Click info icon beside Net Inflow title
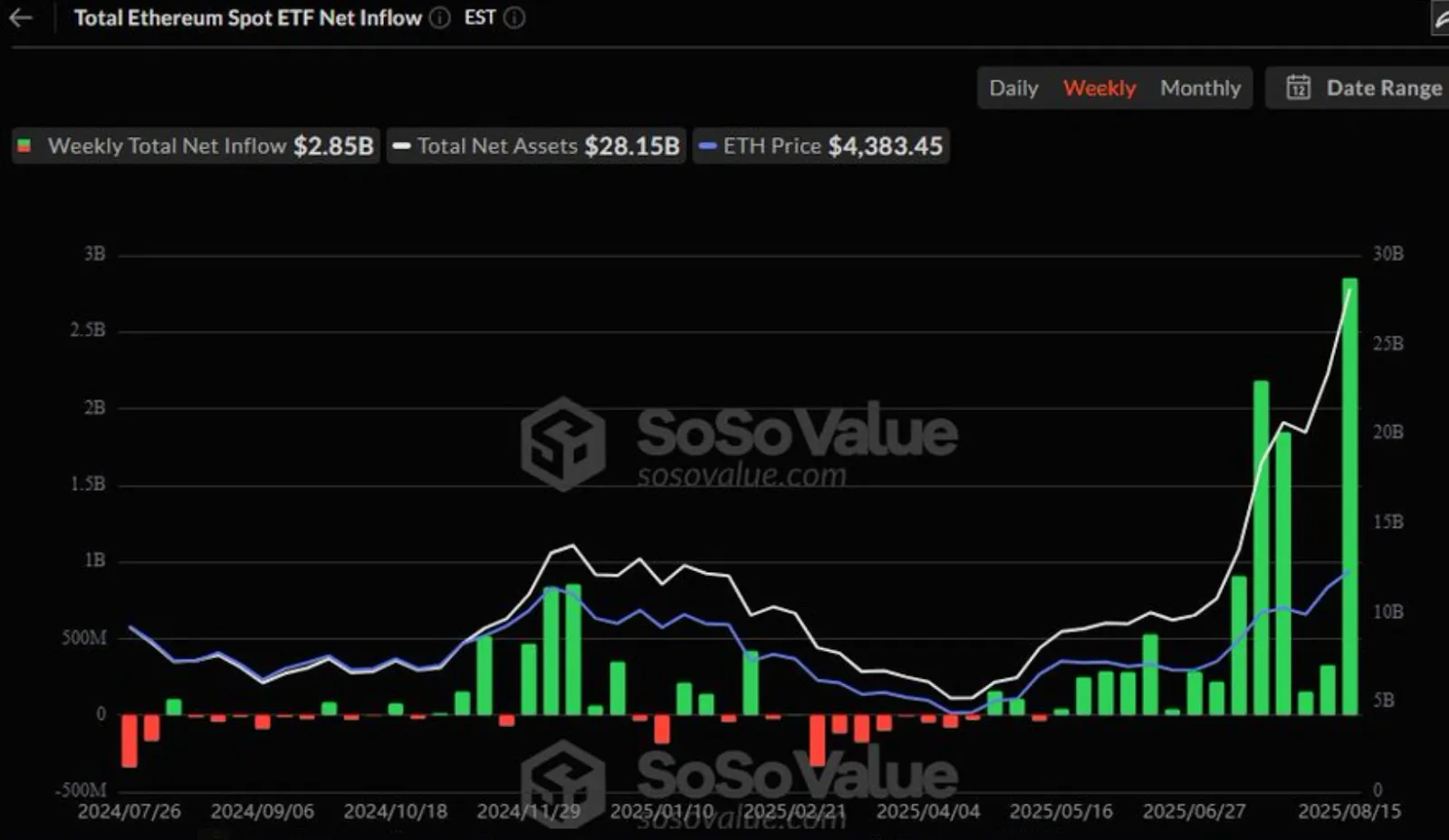The width and height of the screenshot is (1449, 840). click(440, 18)
